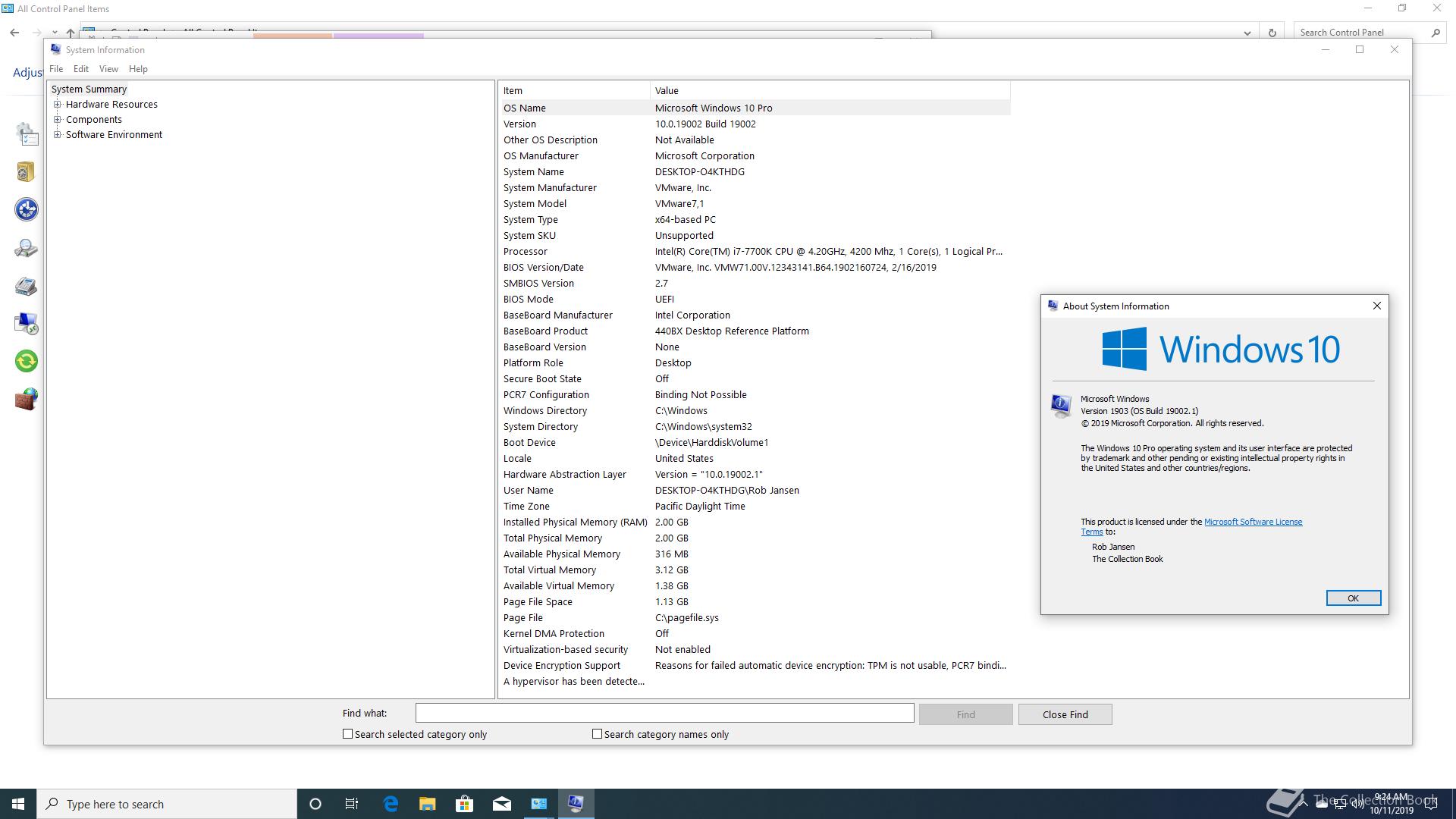Screen dimensions: 1456x819
Task: Open the Help menu
Action: 138,69
